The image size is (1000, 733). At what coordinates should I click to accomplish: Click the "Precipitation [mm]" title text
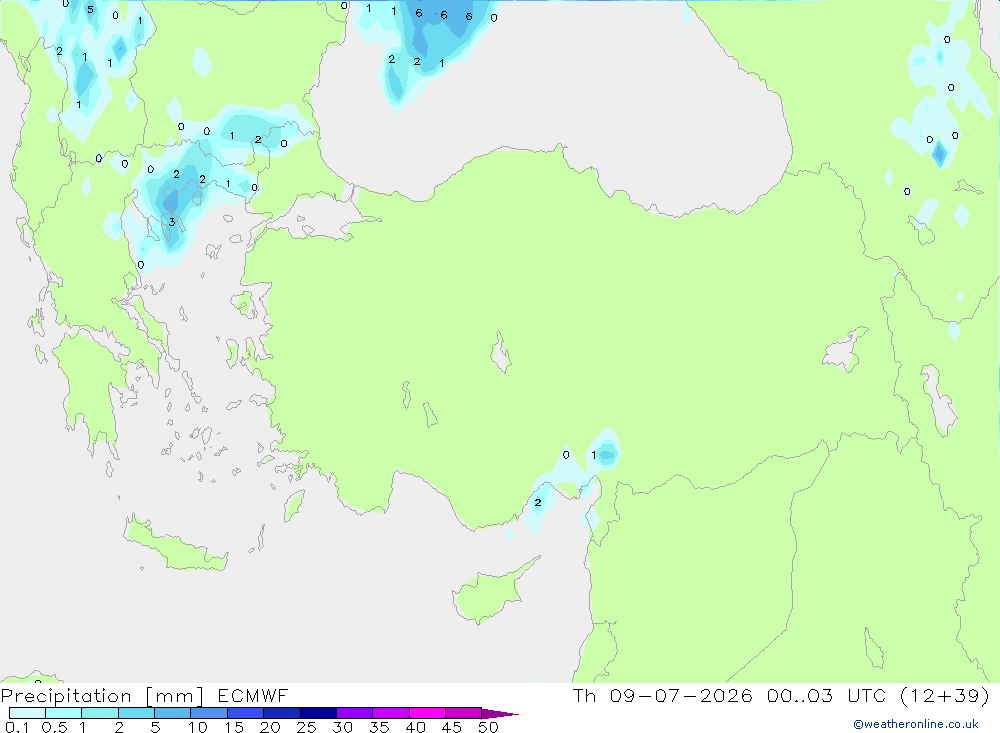(102, 696)
